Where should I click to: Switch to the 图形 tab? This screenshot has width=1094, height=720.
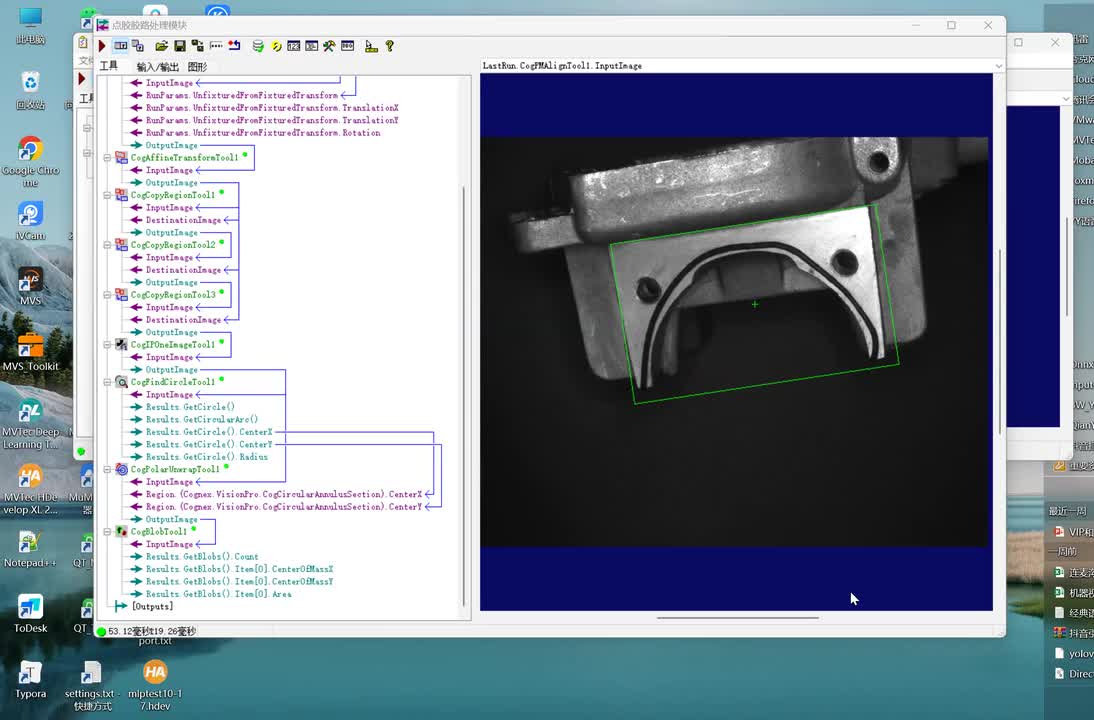click(197, 67)
